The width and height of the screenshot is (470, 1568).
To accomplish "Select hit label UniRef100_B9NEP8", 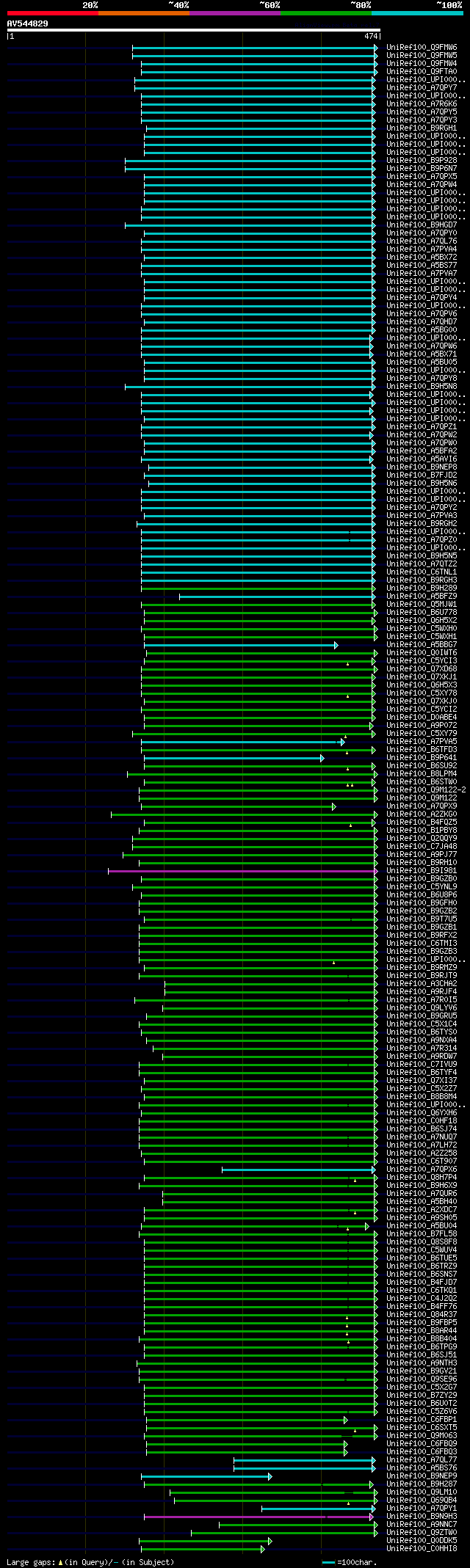I will click(x=422, y=467).
